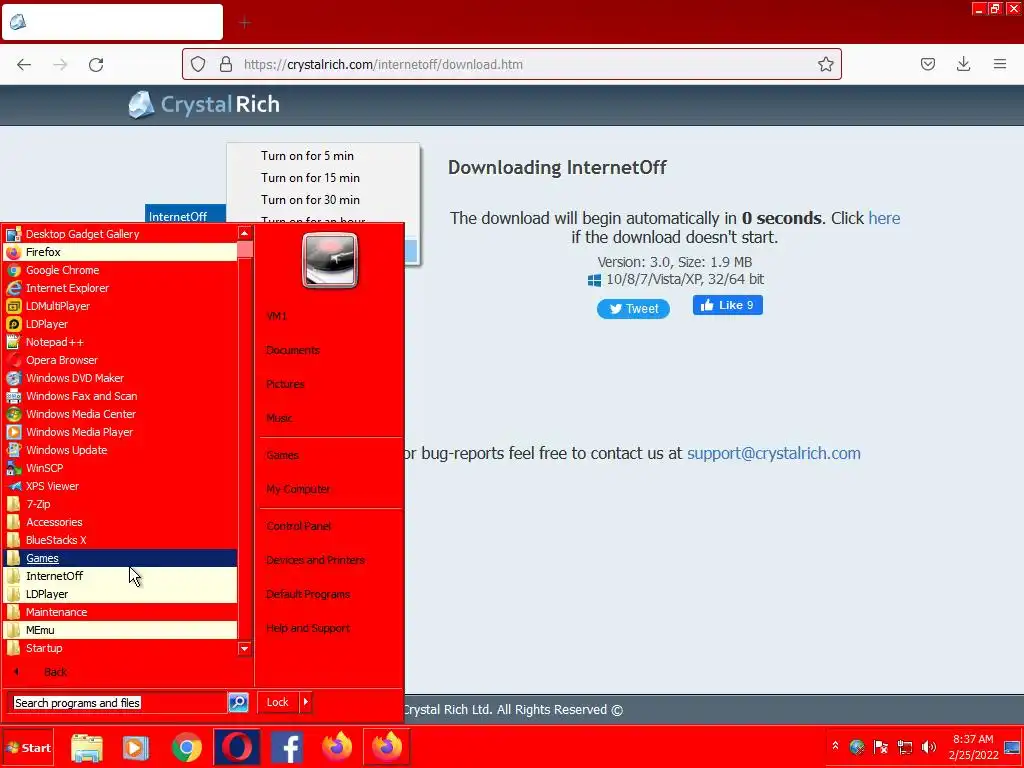
Task: Open Help and Support
Action: pyautogui.click(x=308, y=628)
